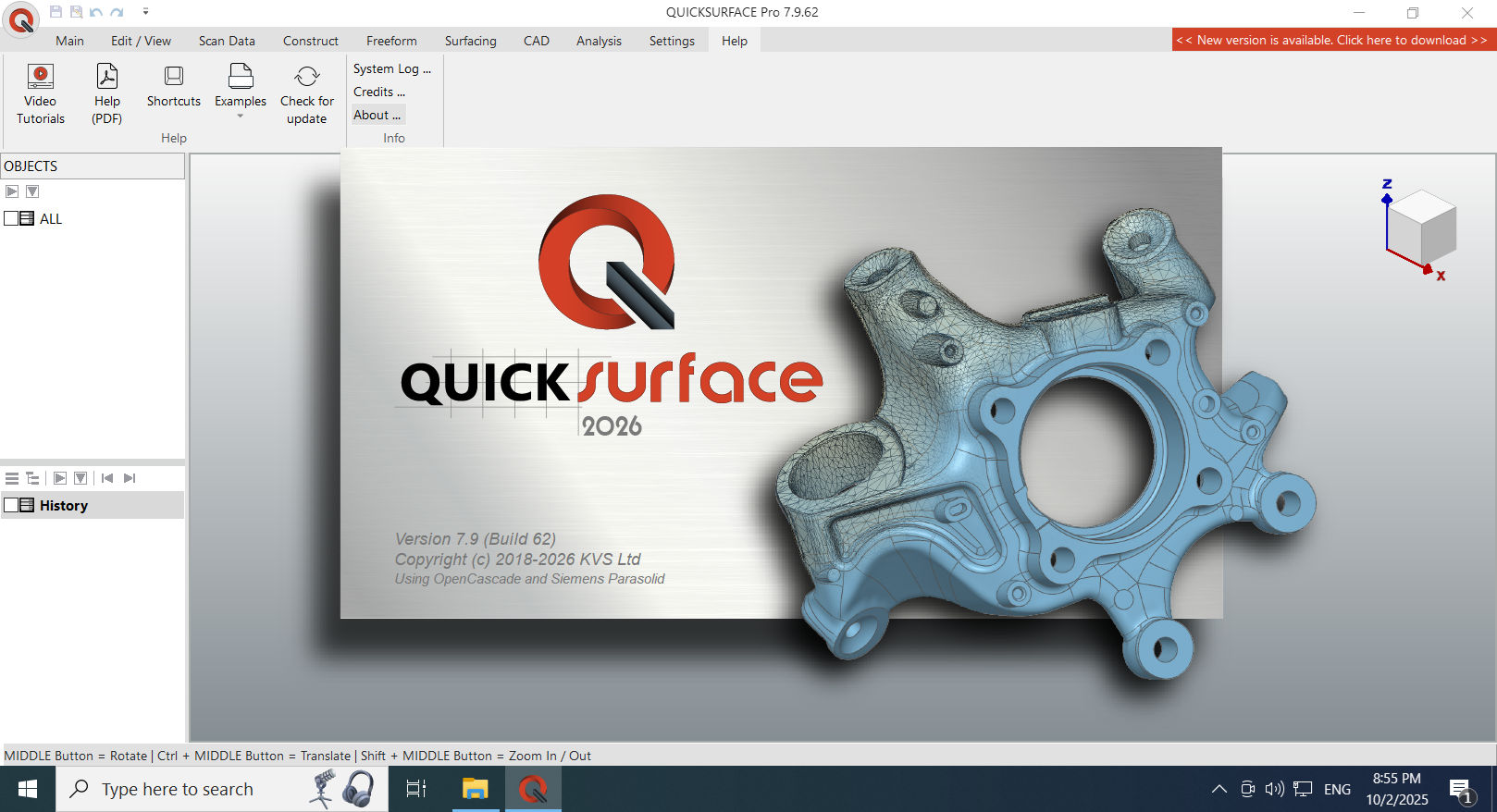Select the Help ribbon tab
Screen dimensions: 1497x812
tap(735, 41)
